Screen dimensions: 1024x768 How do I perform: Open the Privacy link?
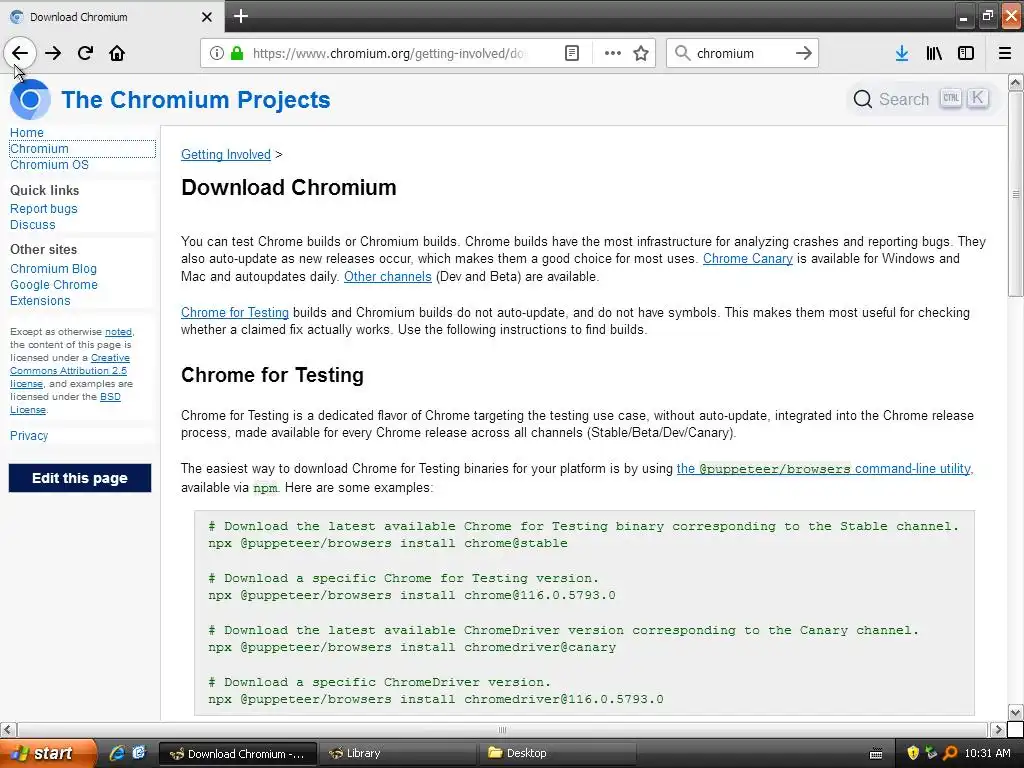(29, 436)
